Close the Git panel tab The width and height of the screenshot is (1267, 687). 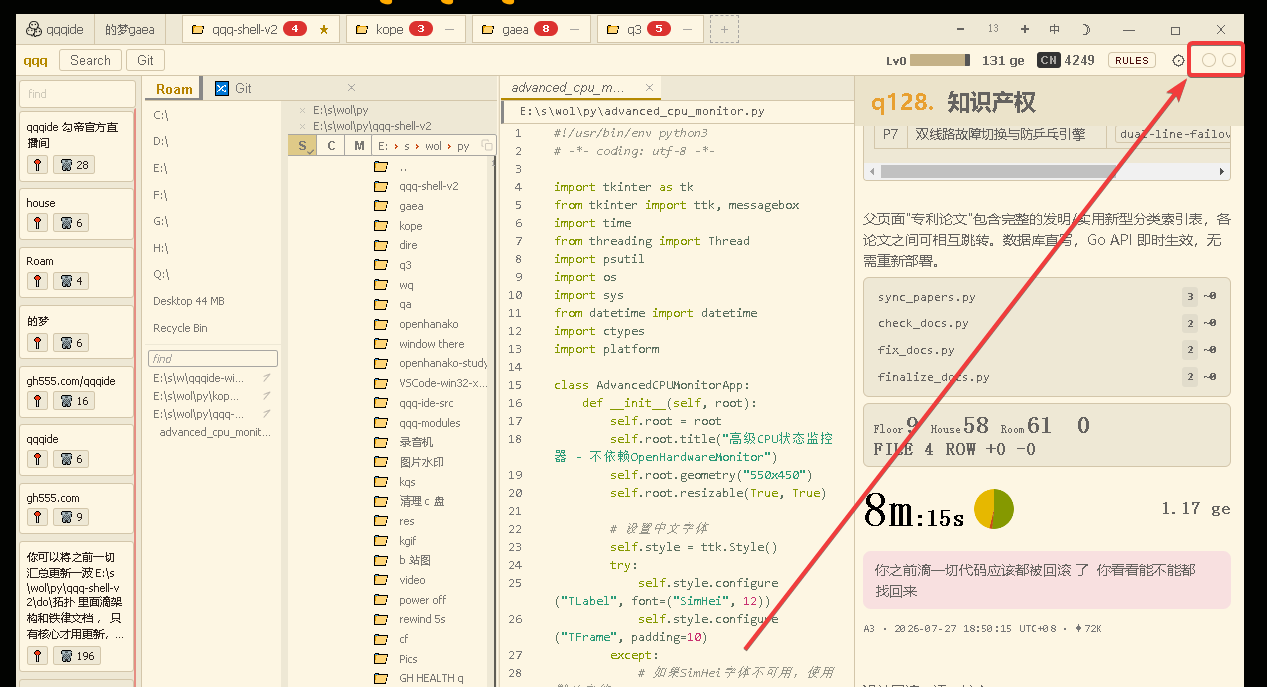tap(351, 88)
